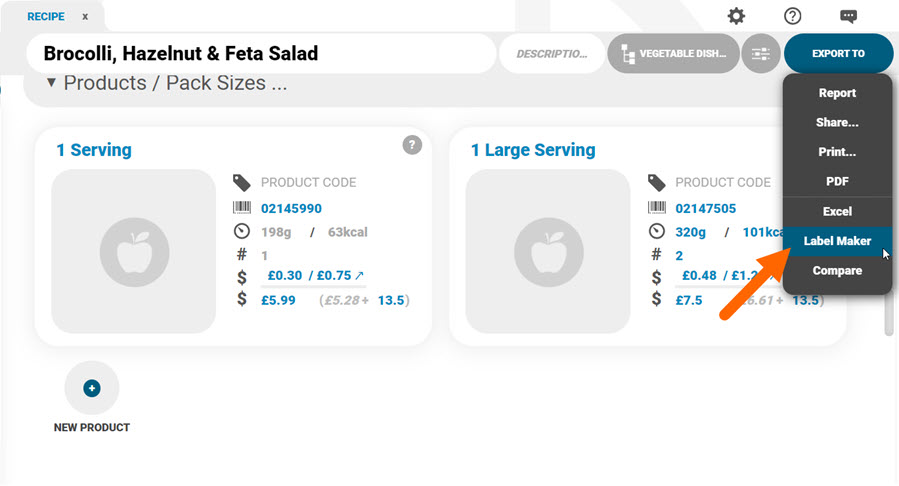The width and height of the screenshot is (899, 486).
Task: Click the tag icon in 1 Large Serving
Action: pyautogui.click(x=656, y=183)
